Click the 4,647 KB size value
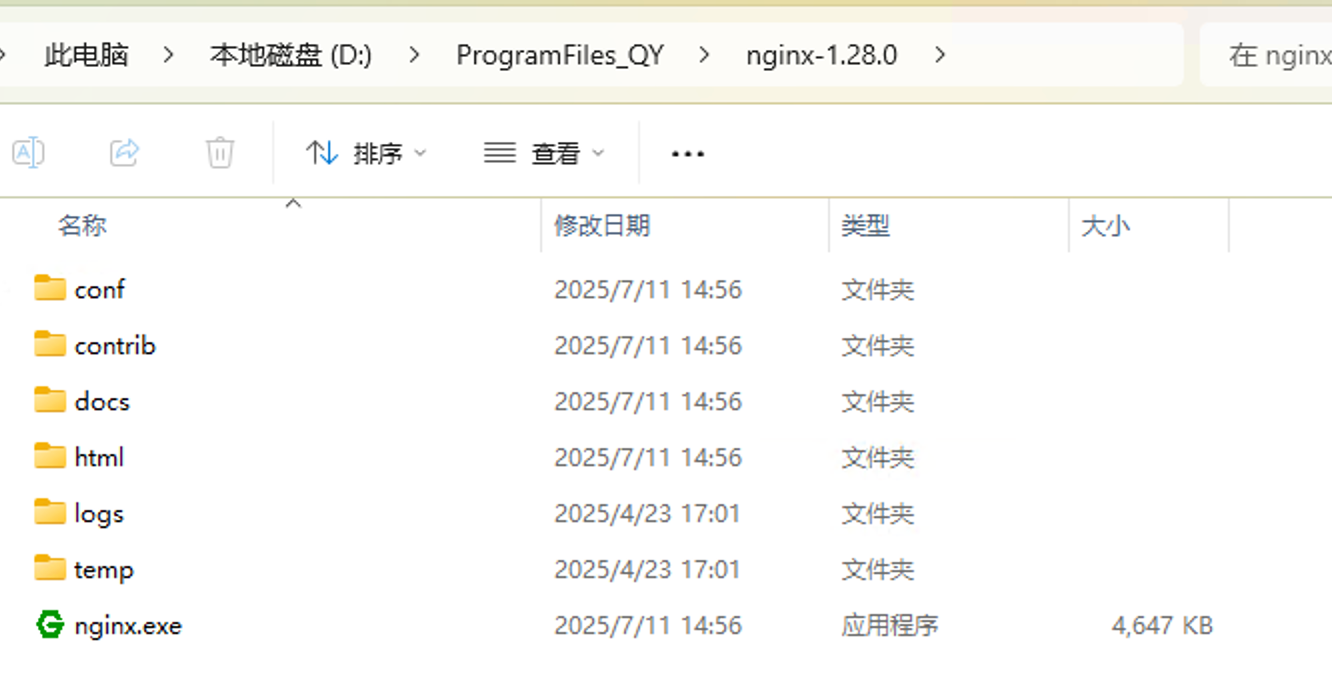Screen dimensions: 1332x680 click(x=1162, y=626)
